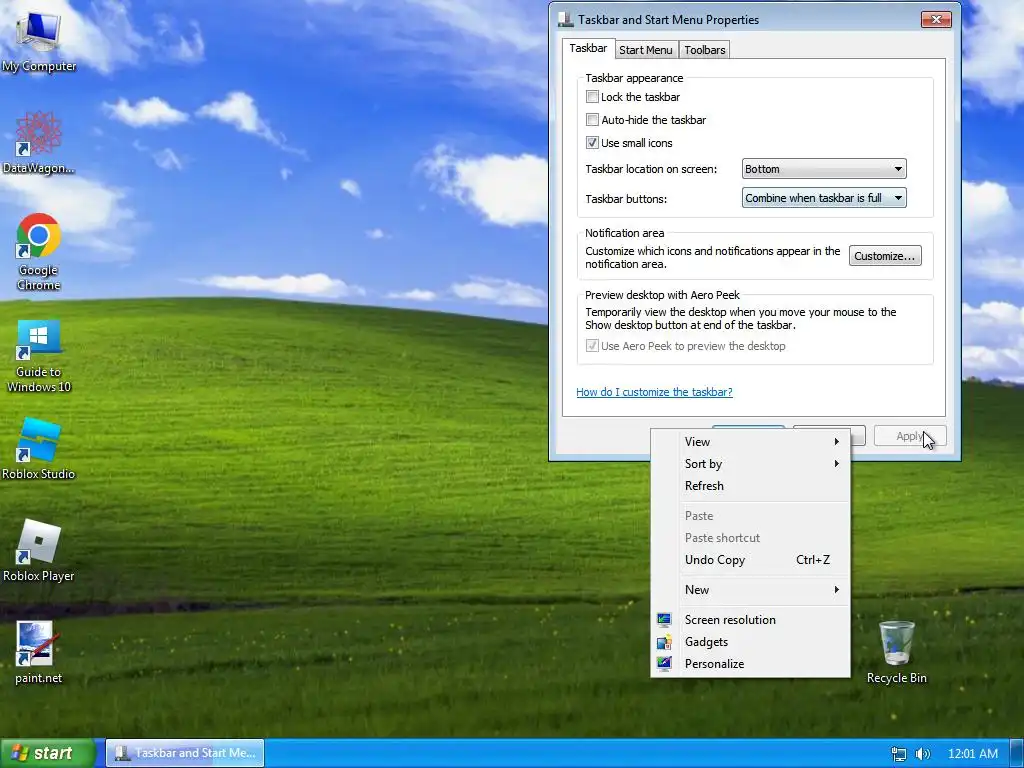Click the 12:01 AM clock
1024x768 pixels.
[972, 754]
